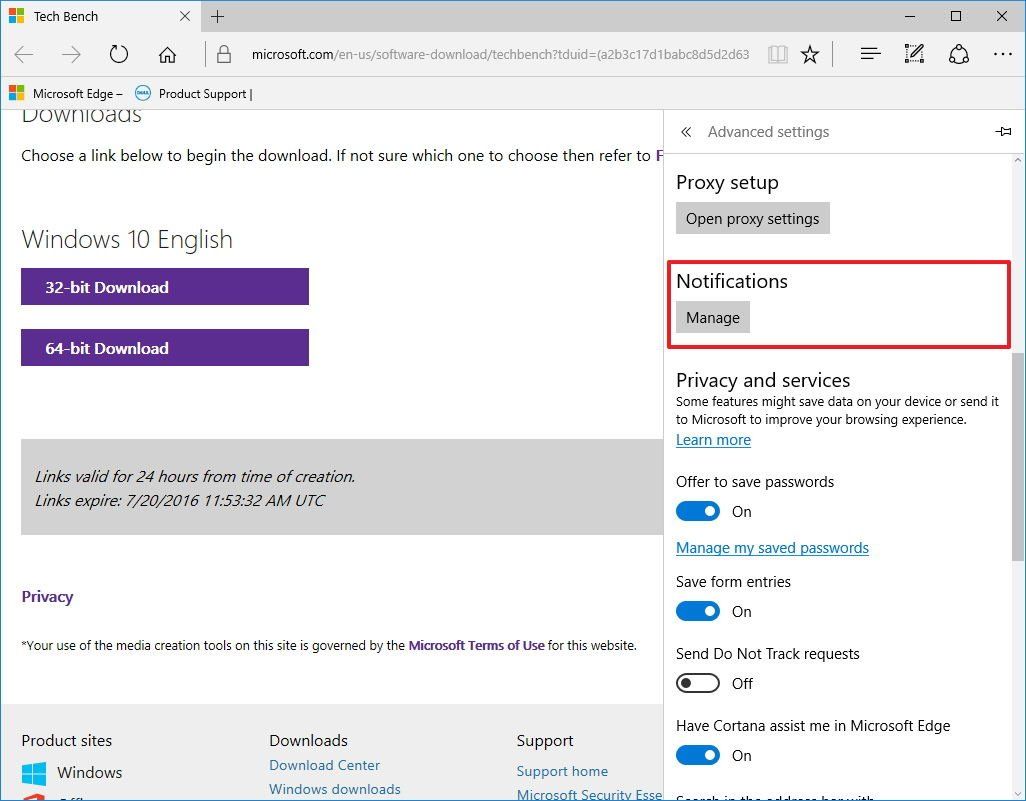Open More actions menu
1026x801 pixels.
[1003, 54]
